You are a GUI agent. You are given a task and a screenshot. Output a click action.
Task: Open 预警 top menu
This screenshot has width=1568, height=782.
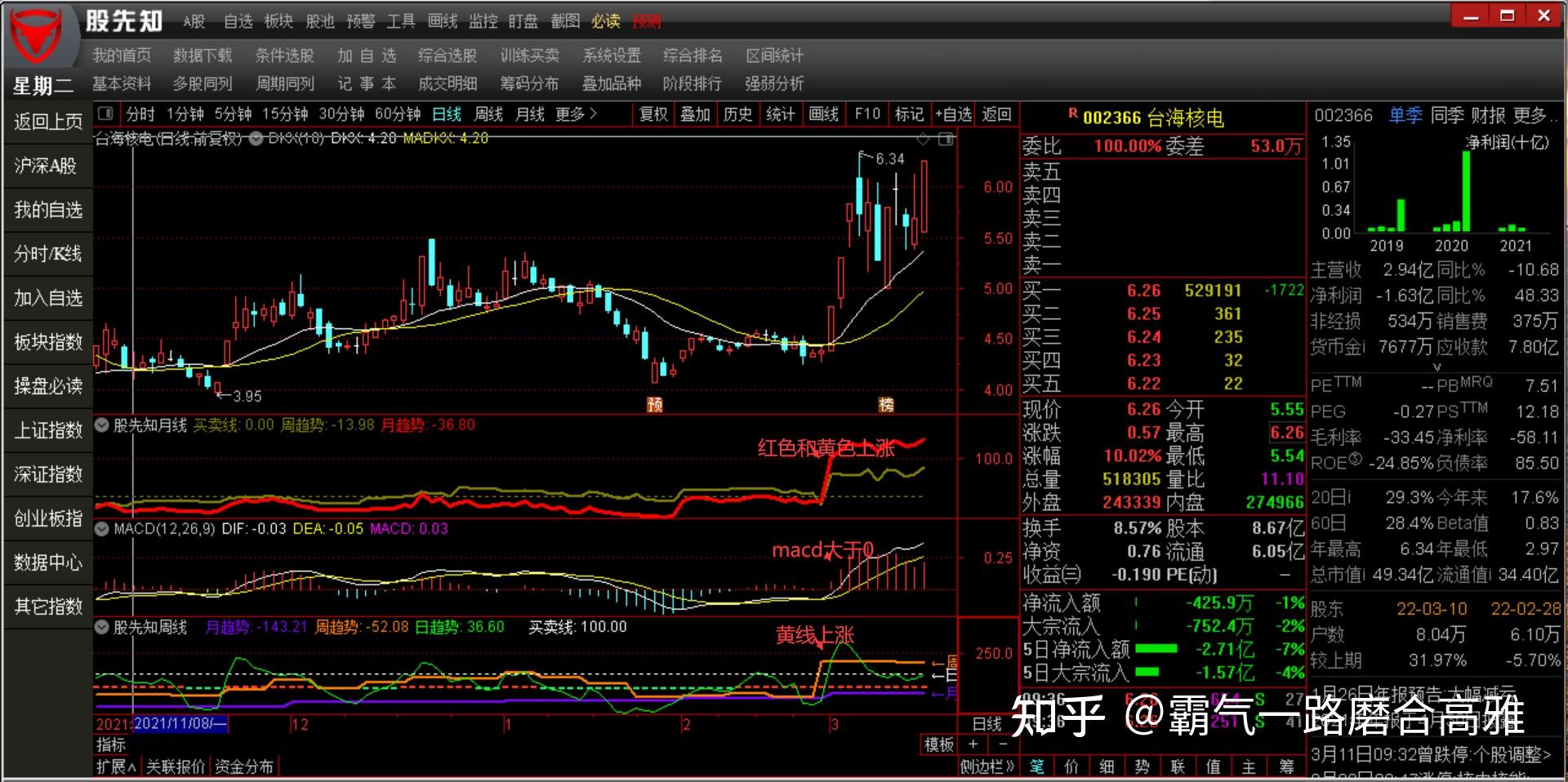361,21
